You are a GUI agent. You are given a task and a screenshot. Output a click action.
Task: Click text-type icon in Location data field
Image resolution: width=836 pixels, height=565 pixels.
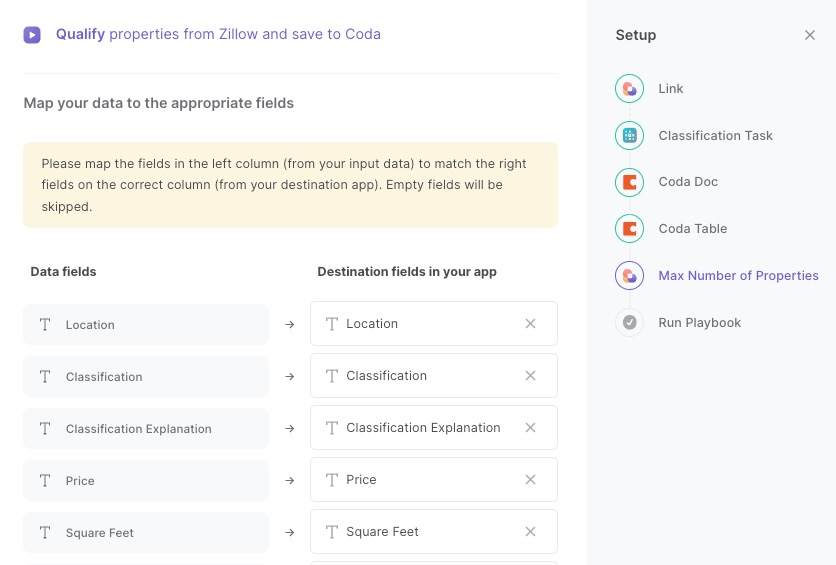point(45,325)
